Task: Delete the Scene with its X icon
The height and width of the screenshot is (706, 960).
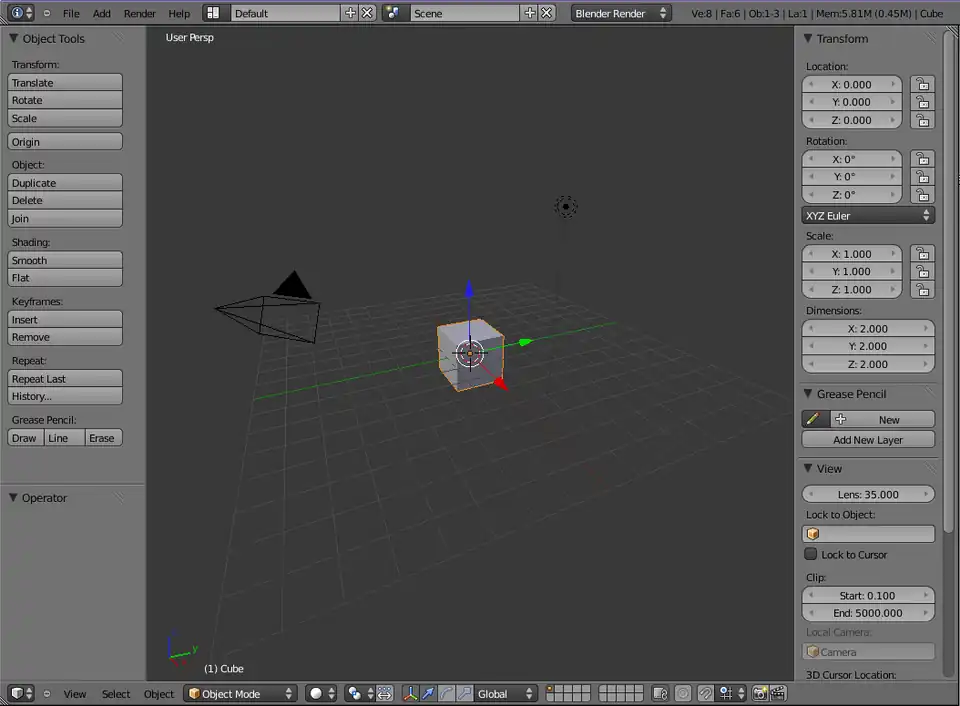Action: click(547, 13)
